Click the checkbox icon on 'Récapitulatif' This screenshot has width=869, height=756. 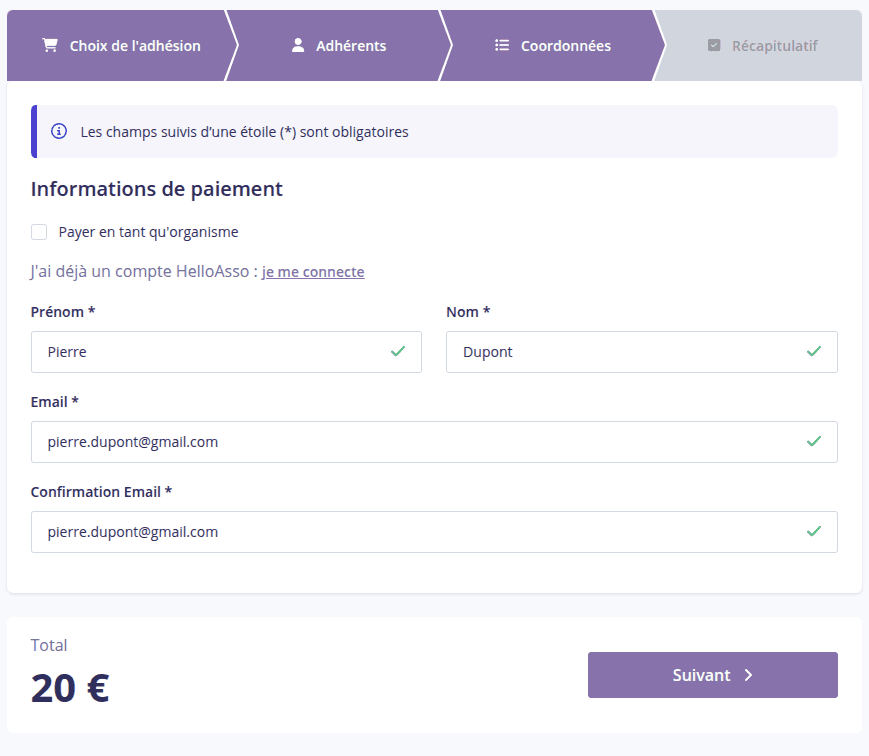pyautogui.click(x=714, y=45)
